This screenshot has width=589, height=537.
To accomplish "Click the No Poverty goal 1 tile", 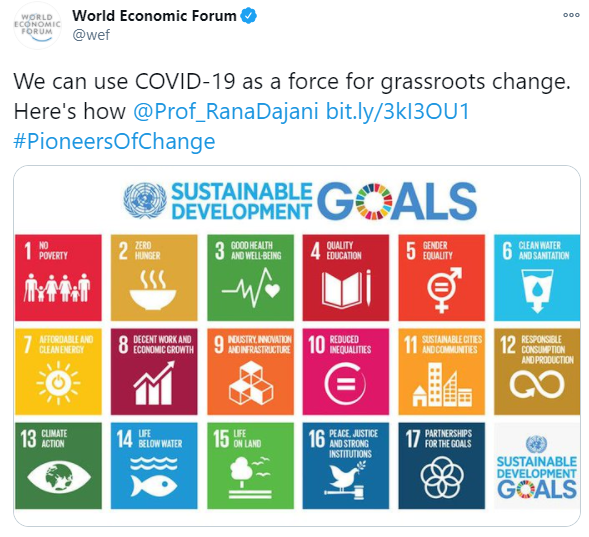I will (58, 278).
